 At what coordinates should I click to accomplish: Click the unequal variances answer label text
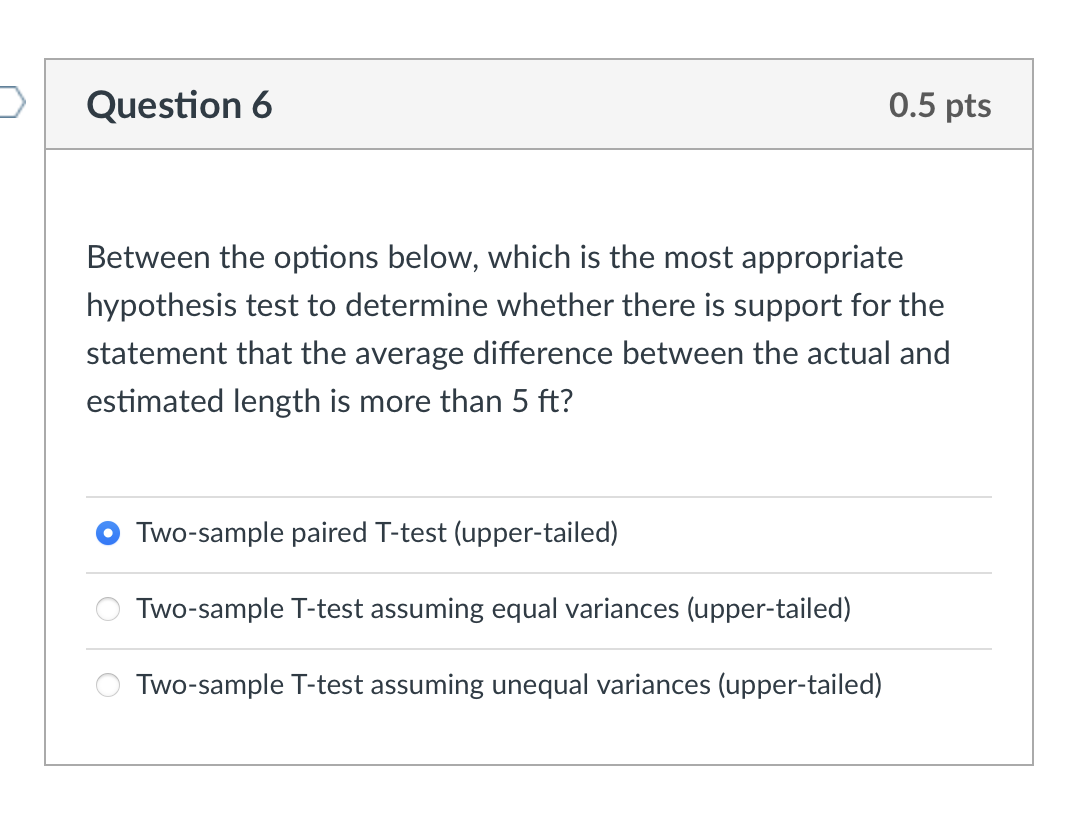click(509, 685)
